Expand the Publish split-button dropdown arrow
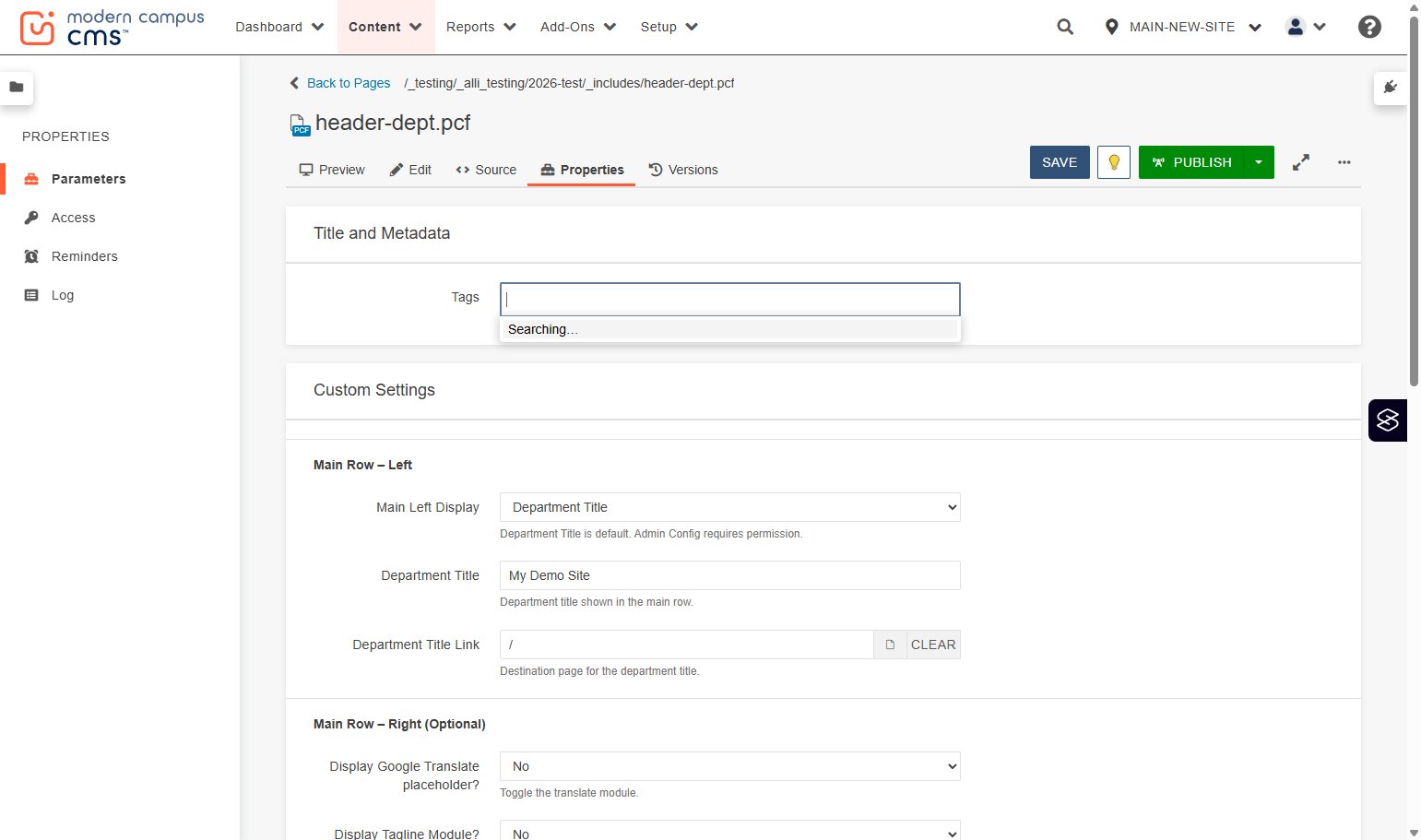Viewport: 1421px width, 840px height. tap(1259, 162)
